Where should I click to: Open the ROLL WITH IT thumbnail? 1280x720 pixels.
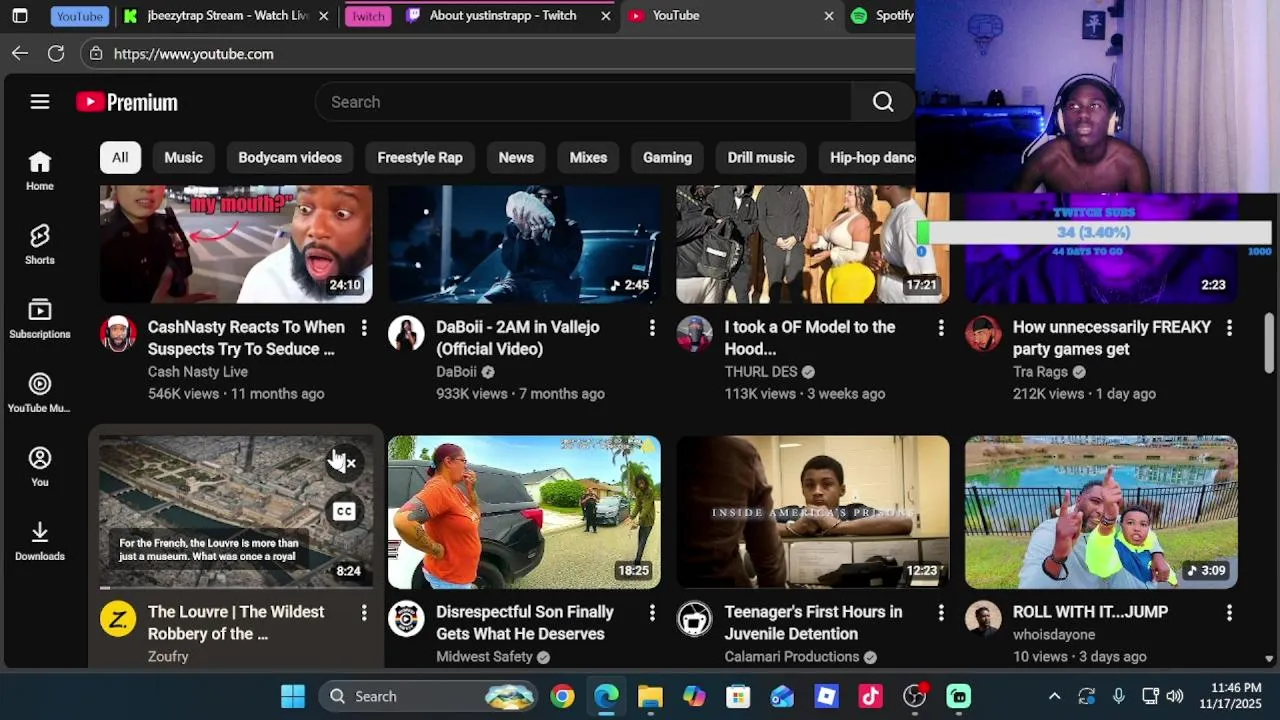pos(1101,512)
